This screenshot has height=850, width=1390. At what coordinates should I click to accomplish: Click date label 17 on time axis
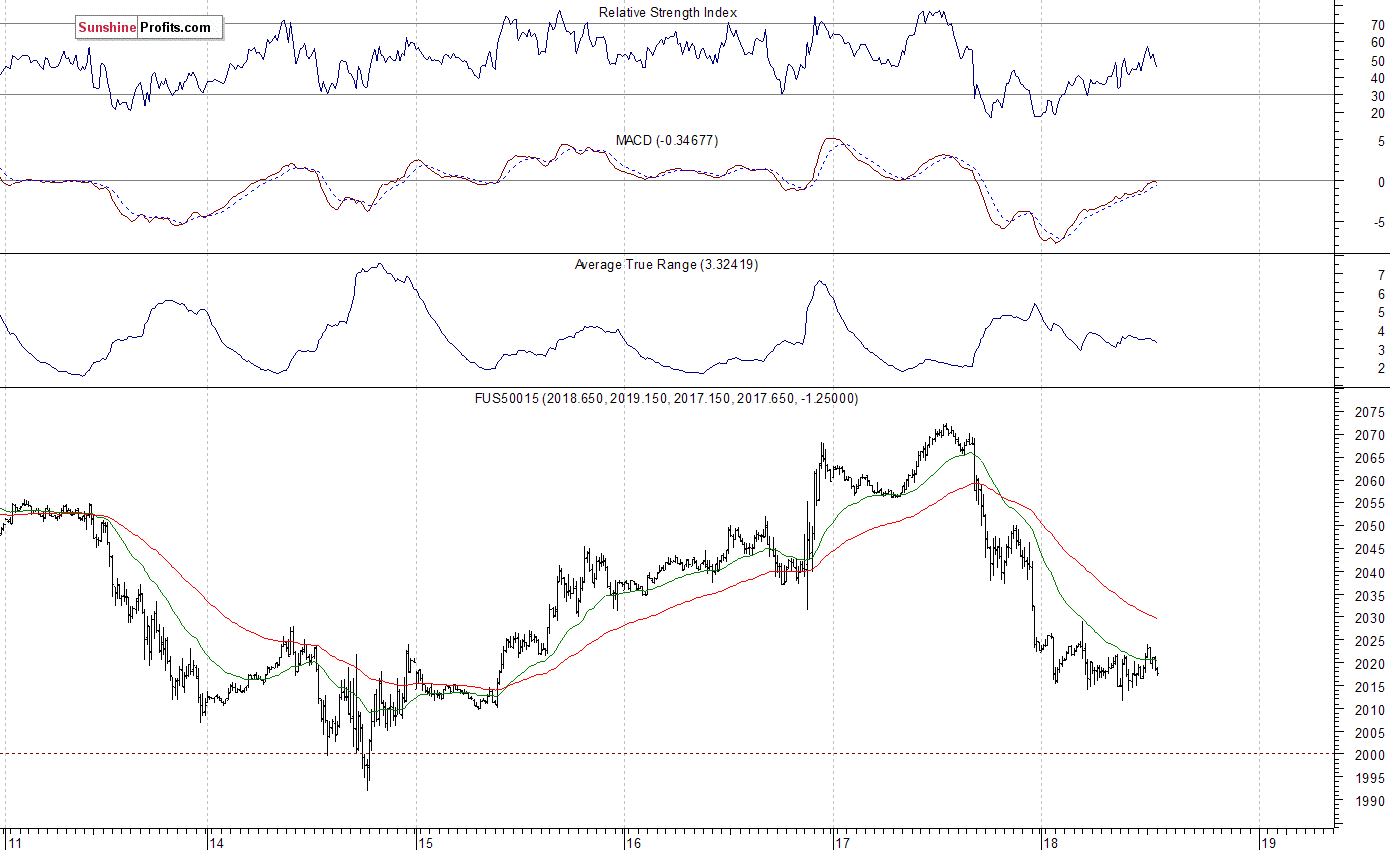tap(842, 842)
